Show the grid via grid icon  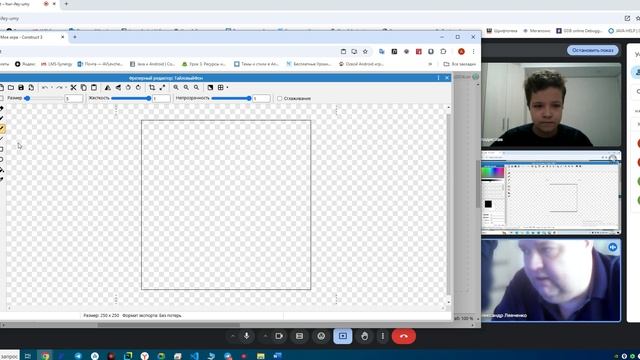(220, 87)
